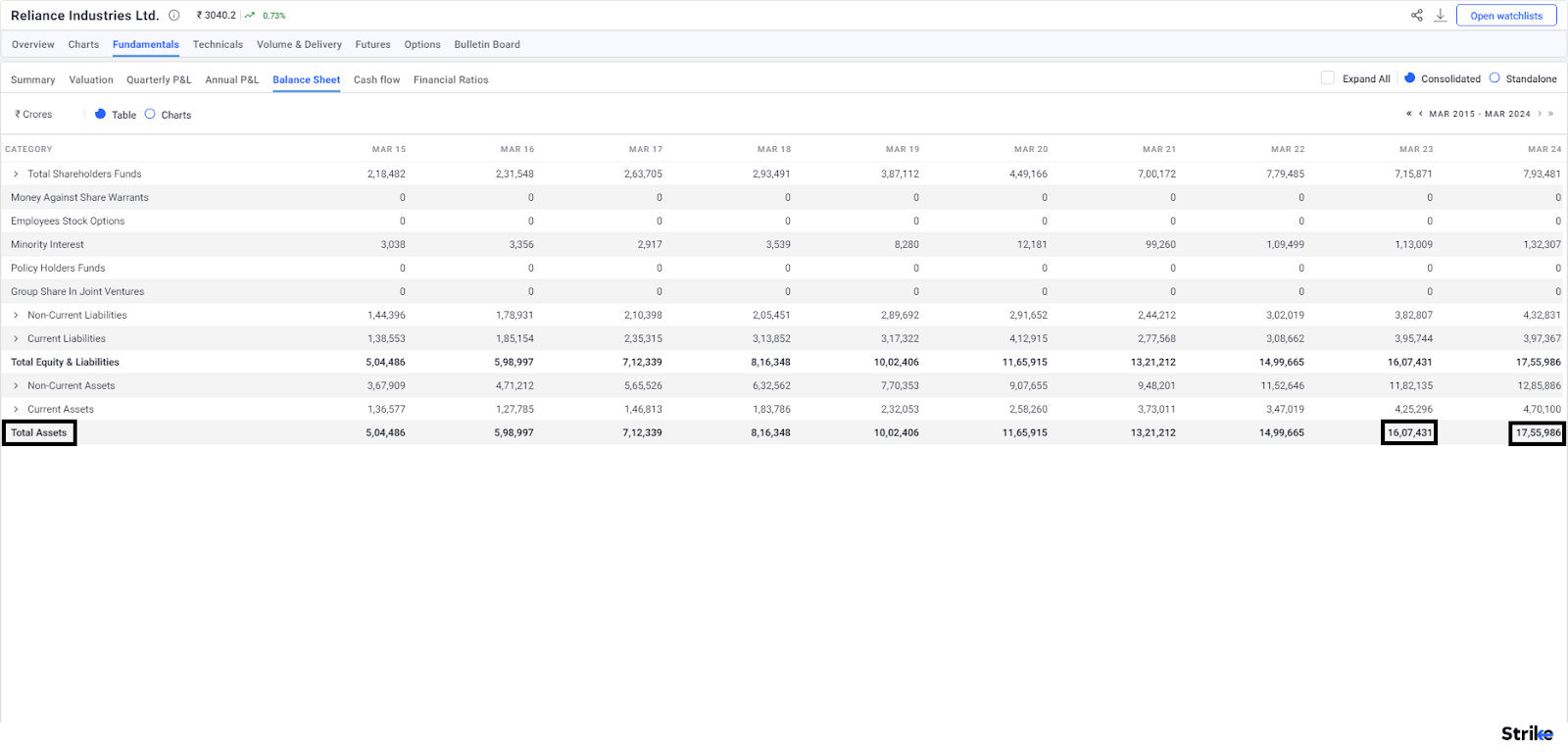Expand the Non-Current Assets row
Screen dimensions: 1568x752
(x=16, y=385)
